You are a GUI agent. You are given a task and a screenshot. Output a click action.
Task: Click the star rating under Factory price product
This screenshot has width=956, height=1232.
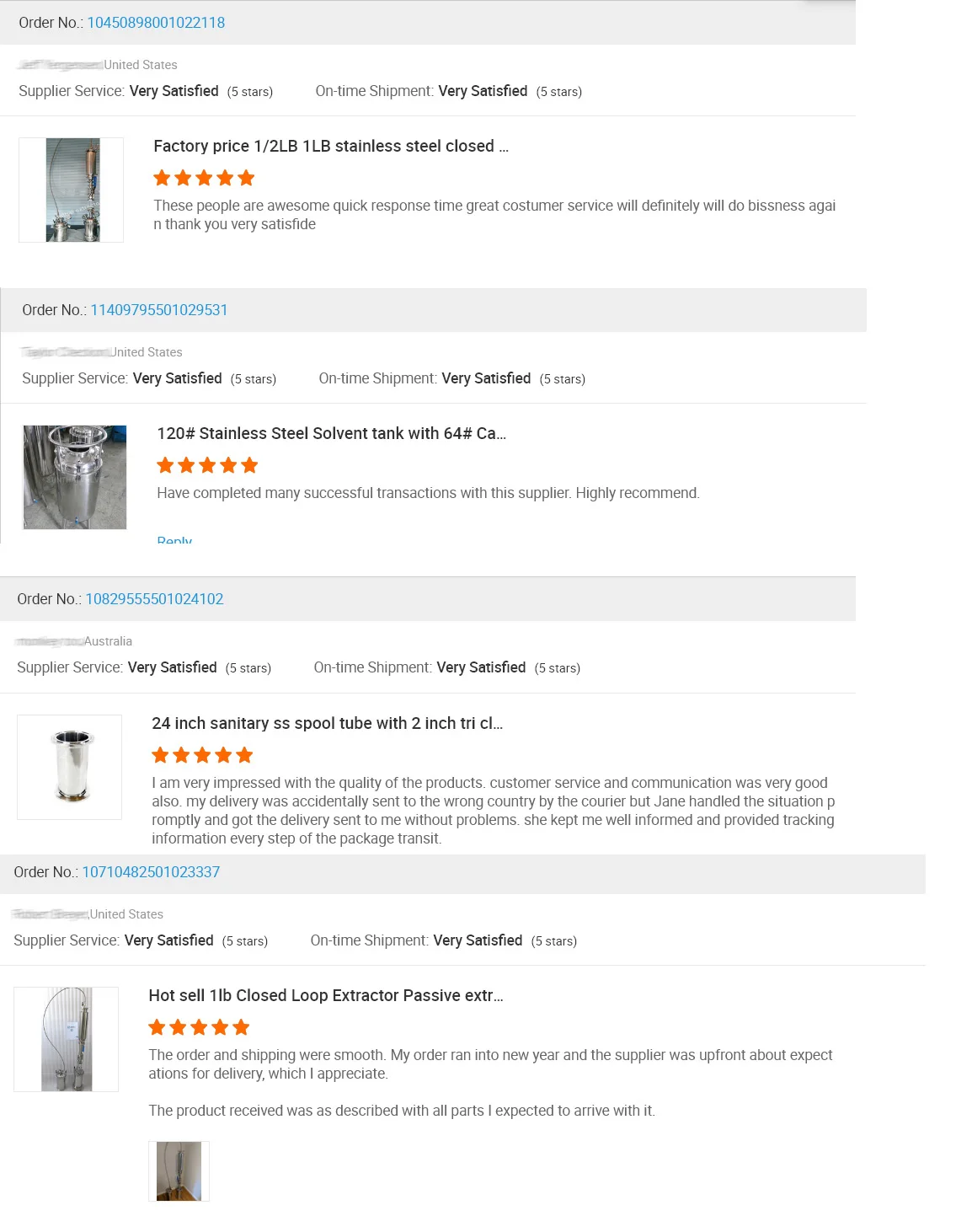click(204, 178)
